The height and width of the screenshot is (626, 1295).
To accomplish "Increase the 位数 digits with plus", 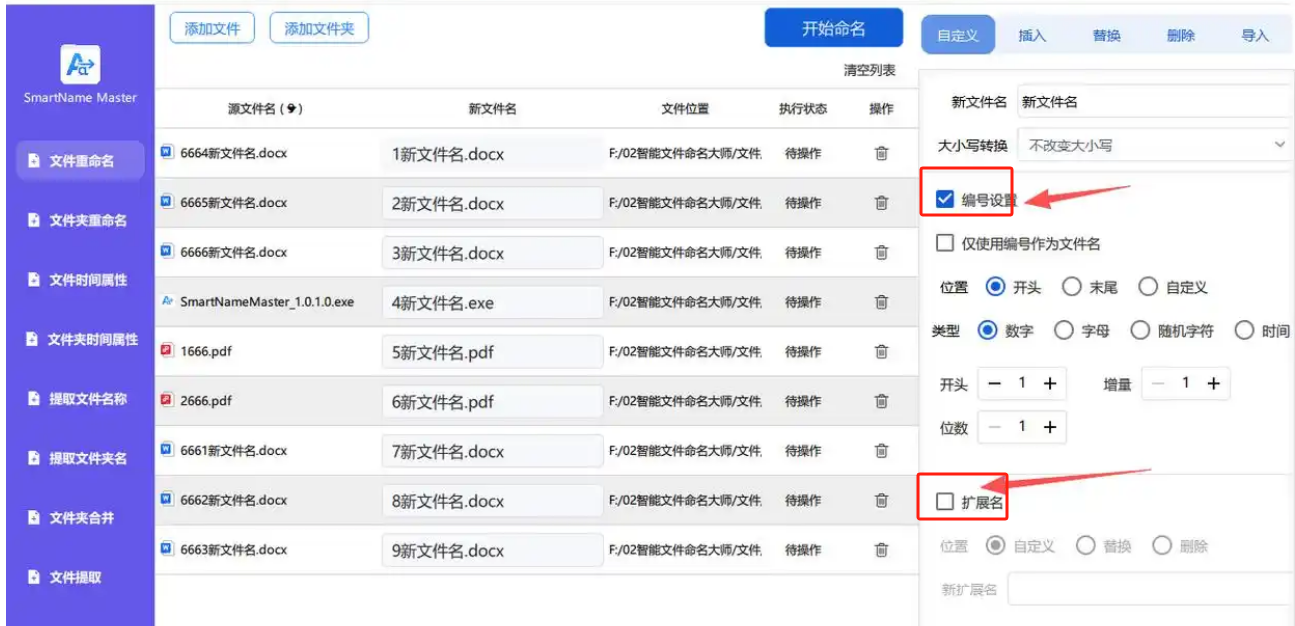I will point(1050,427).
